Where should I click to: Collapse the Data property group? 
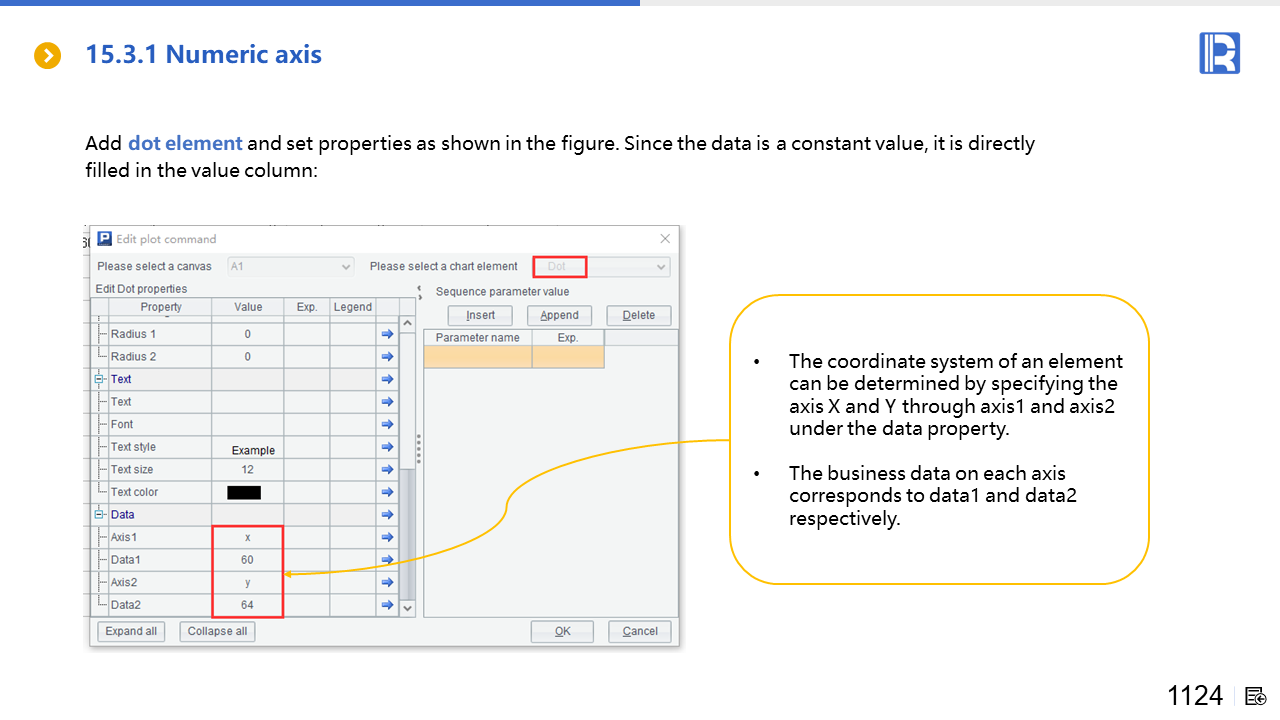[100, 515]
